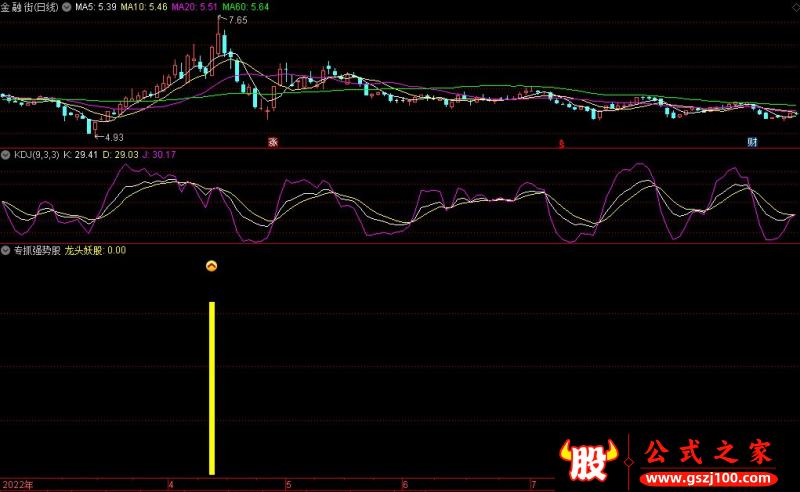The height and width of the screenshot is (492, 800).
Task: Click the blue 财 financial report marker
Action: tap(752, 142)
